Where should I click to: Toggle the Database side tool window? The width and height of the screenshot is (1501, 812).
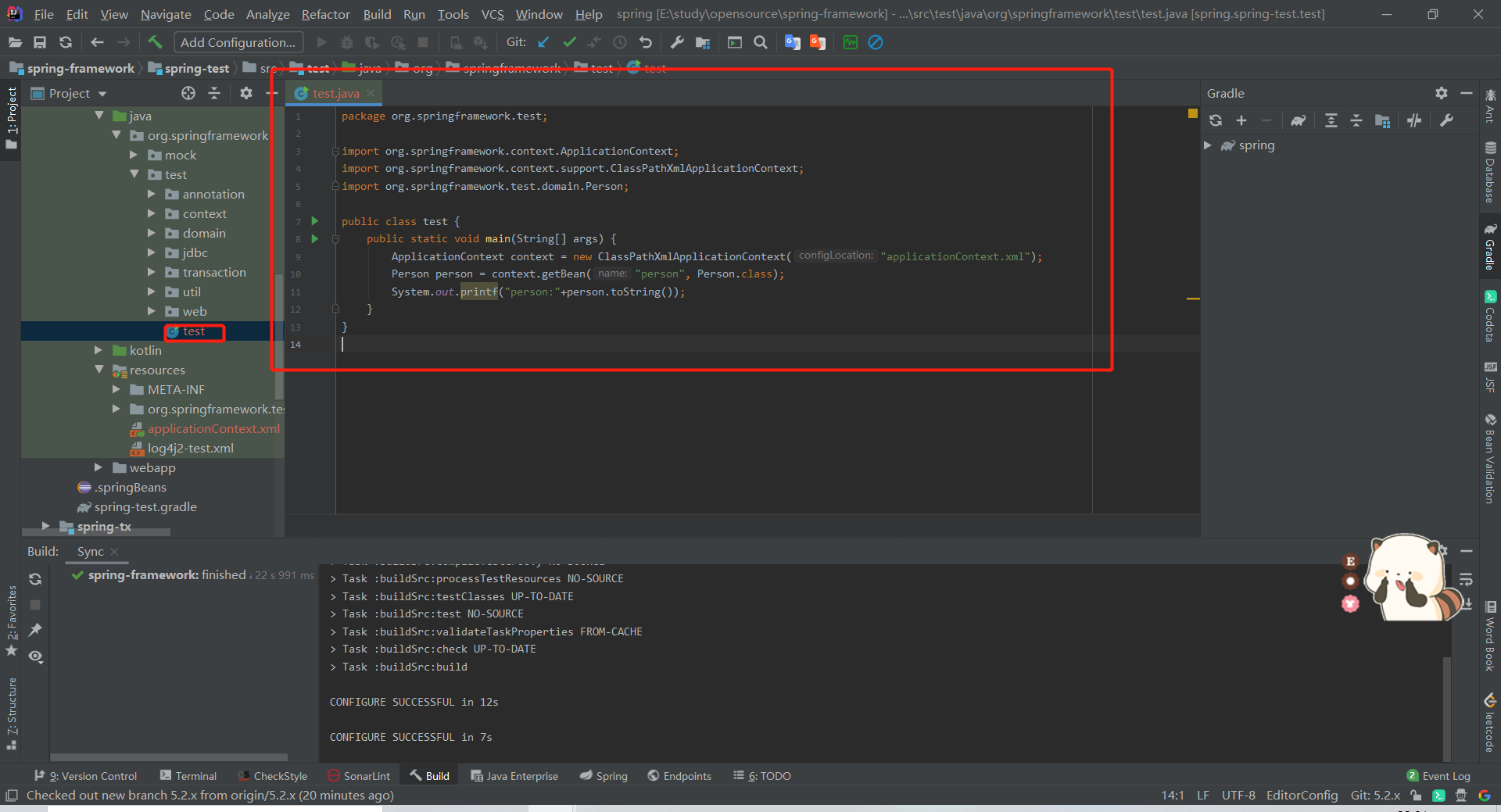tap(1490, 172)
